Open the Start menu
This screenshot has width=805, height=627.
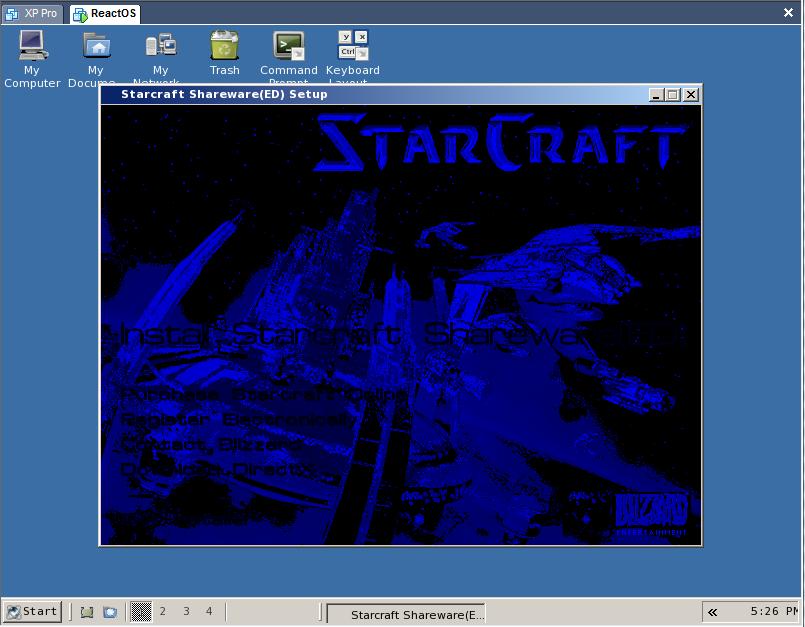32,612
